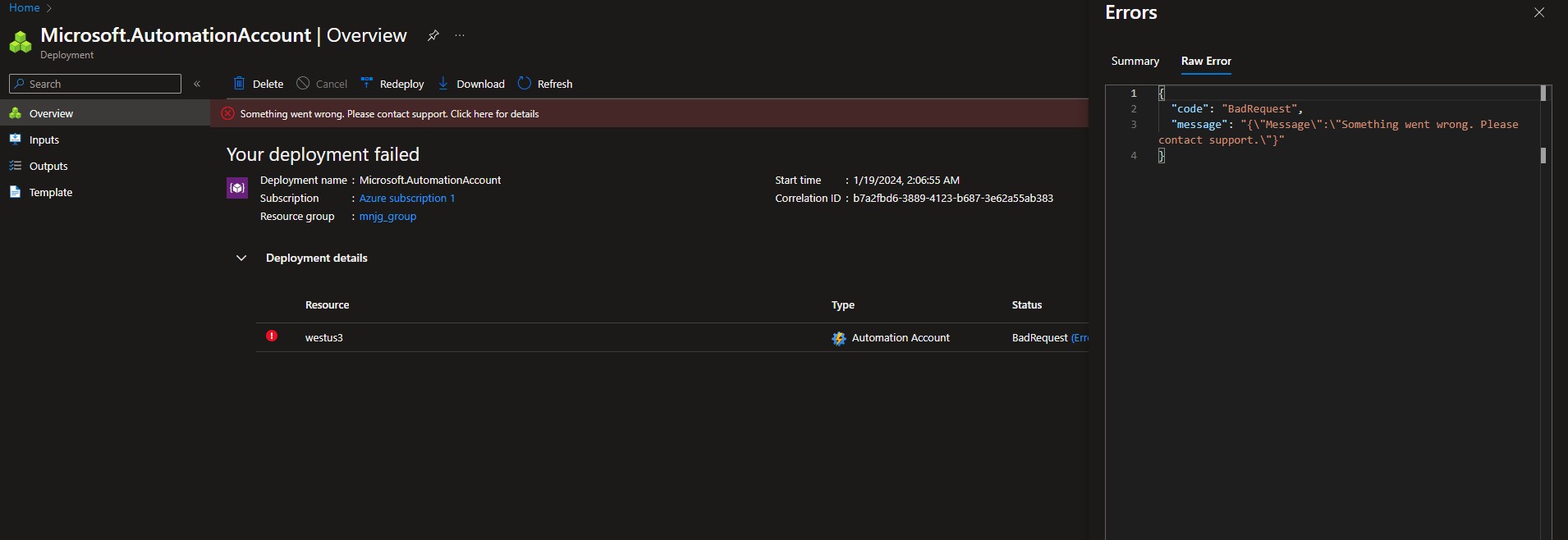Viewport: 1568px width, 540px height.
Task: Switch to the Summary tab in Errors
Action: click(x=1135, y=61)
